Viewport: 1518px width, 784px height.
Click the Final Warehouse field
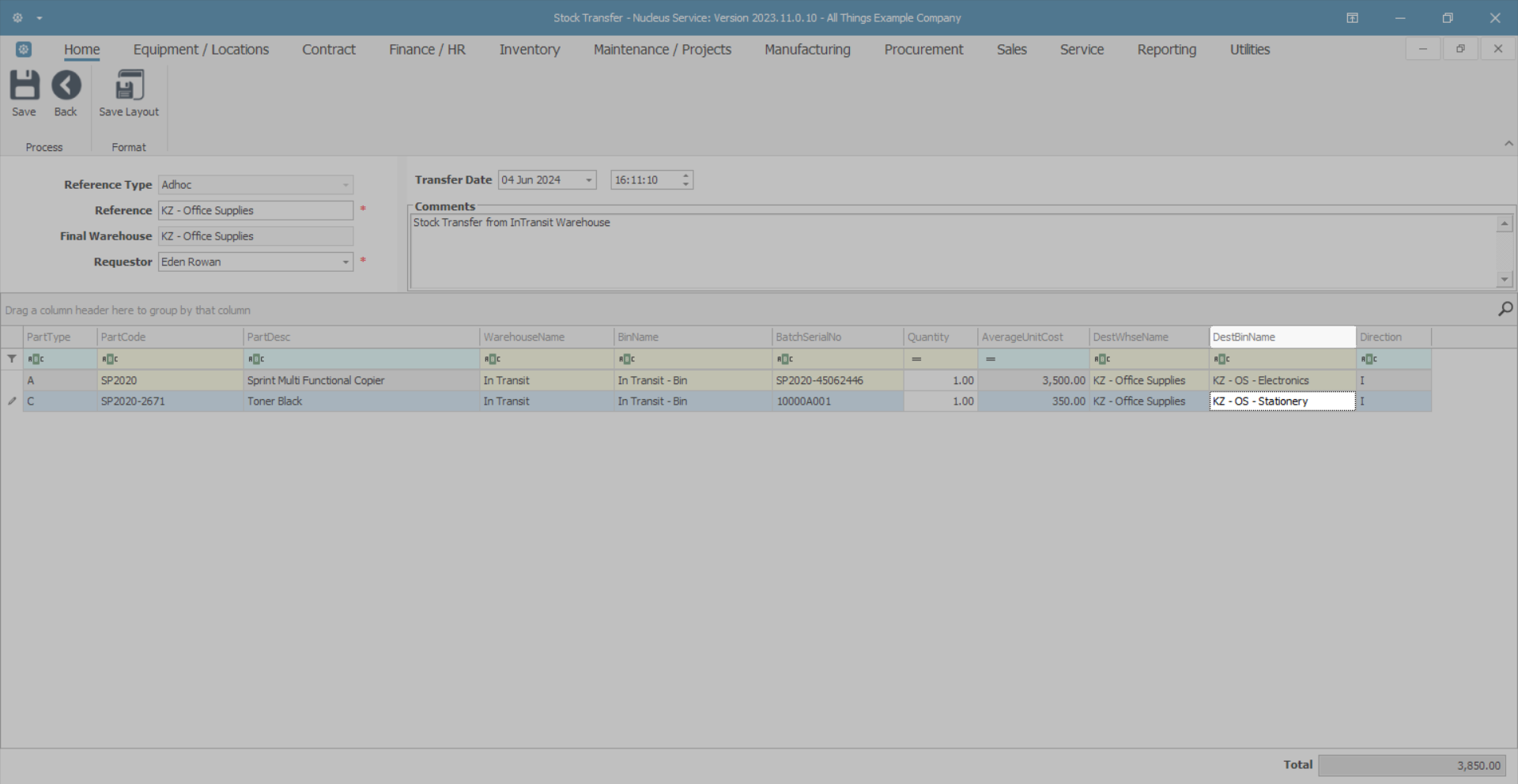(x=255, y=236)
